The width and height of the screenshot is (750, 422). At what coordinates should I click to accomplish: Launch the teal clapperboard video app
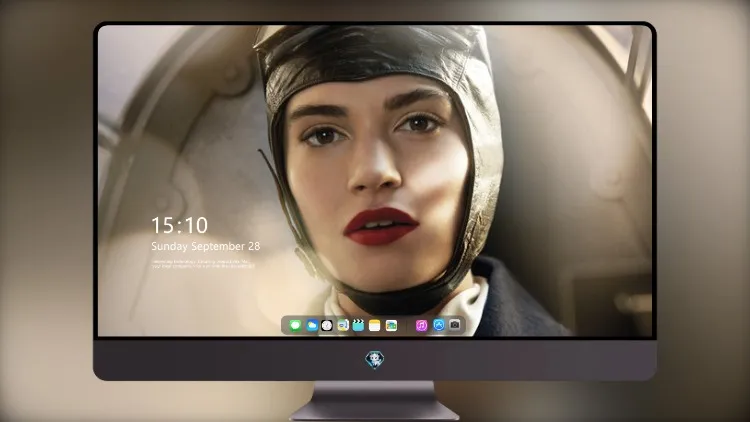click(x=358, y=325)
